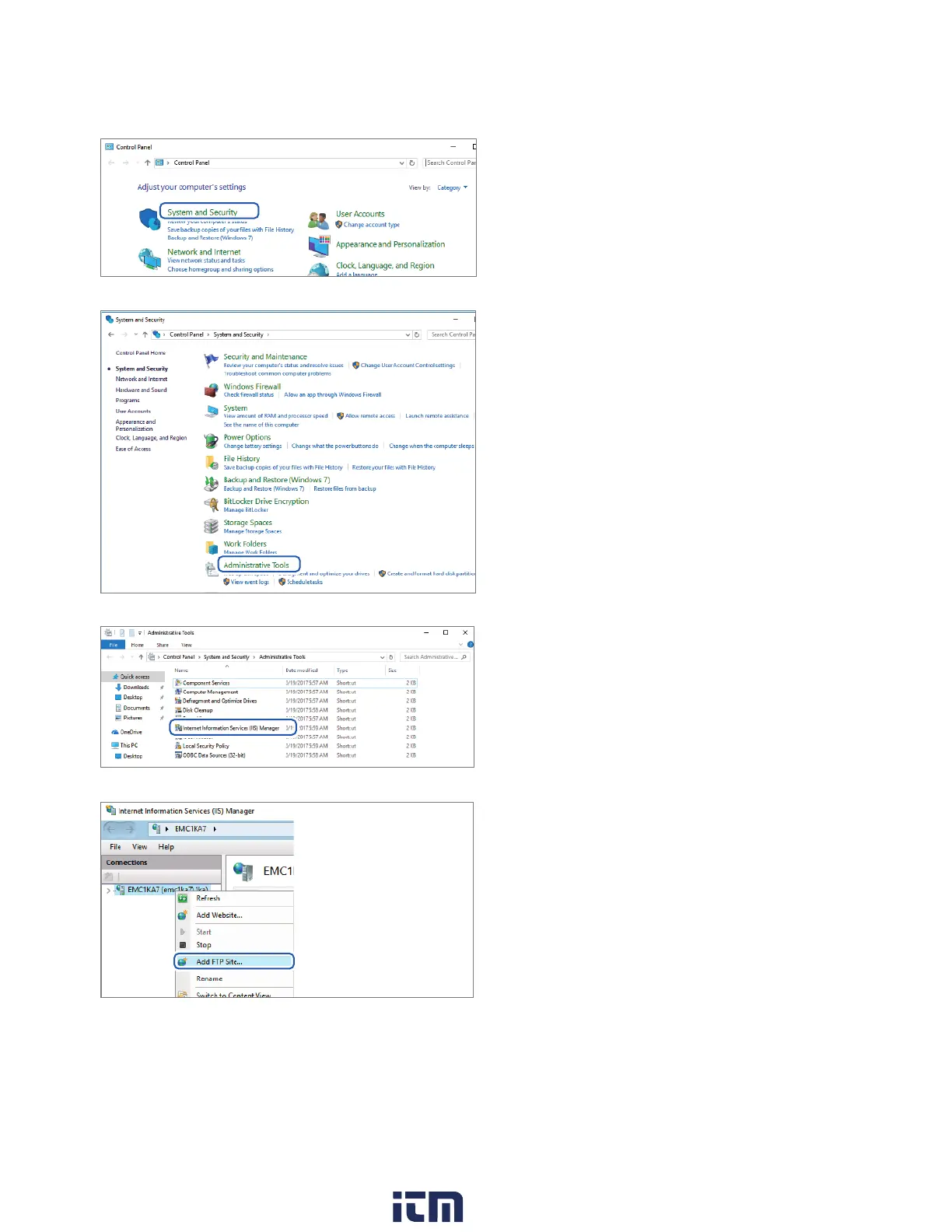
Task: Open Appearance and Personalization category
Action: [390, 244]
